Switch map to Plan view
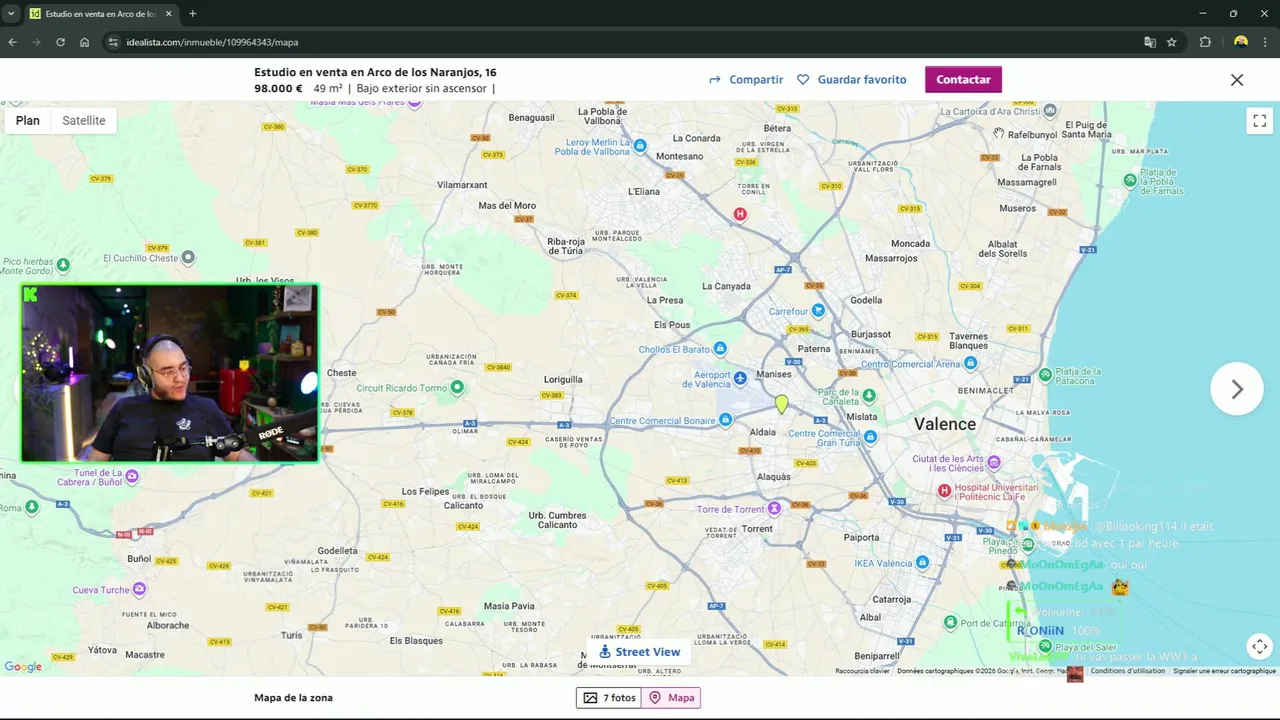Screen dimensions: 1280x720 28,120
